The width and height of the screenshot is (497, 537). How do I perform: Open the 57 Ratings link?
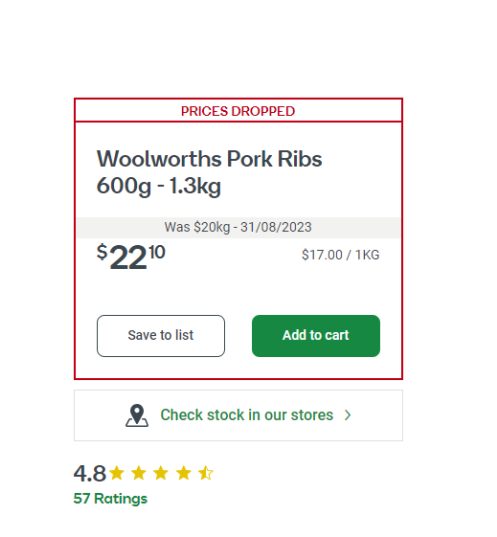[110, 499]
